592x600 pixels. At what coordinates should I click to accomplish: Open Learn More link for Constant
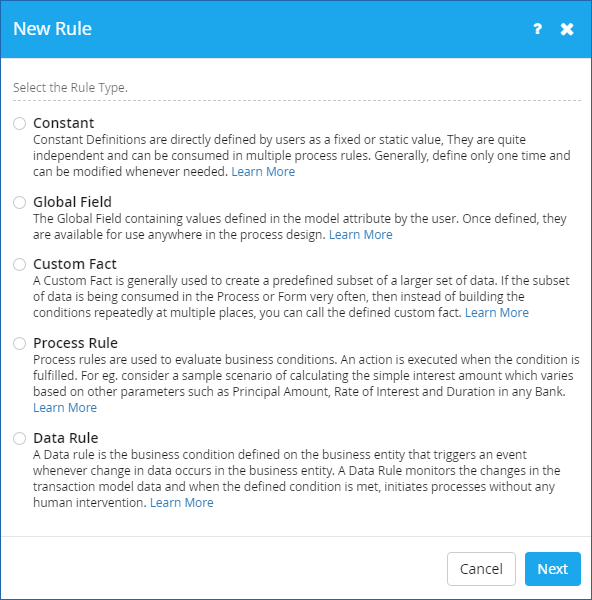[263, 171]
